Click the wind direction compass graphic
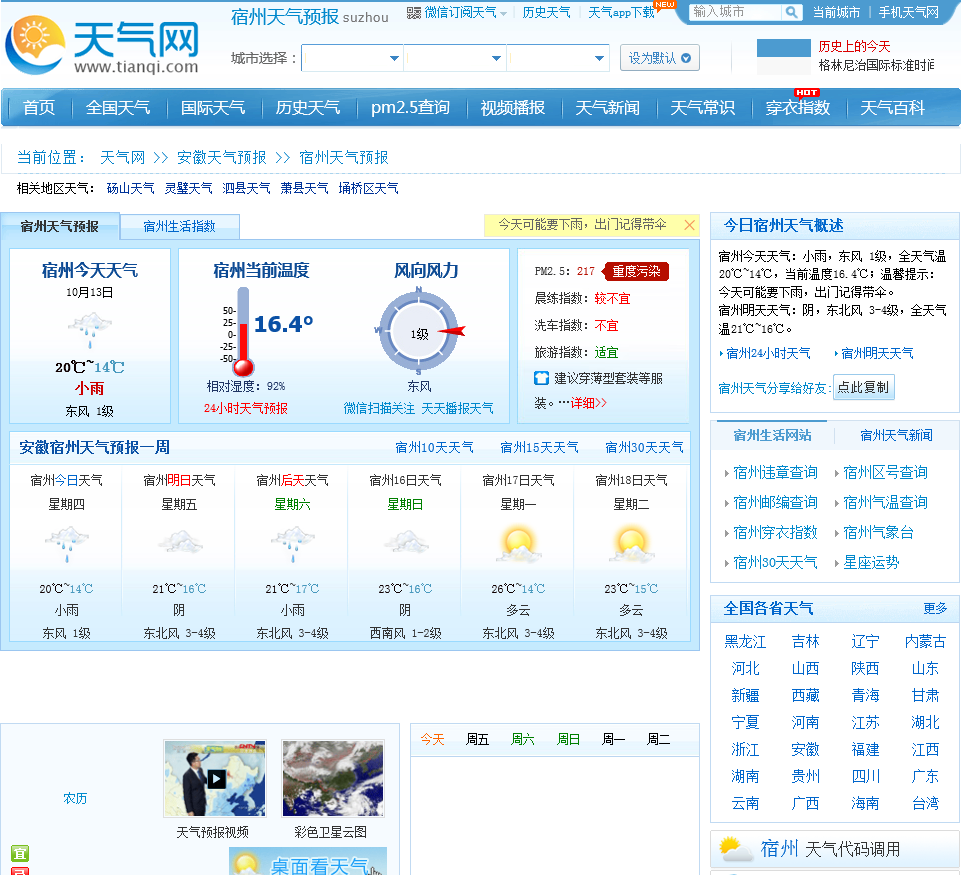This screenshot has width=962, height=875. (x=420, y=331)
